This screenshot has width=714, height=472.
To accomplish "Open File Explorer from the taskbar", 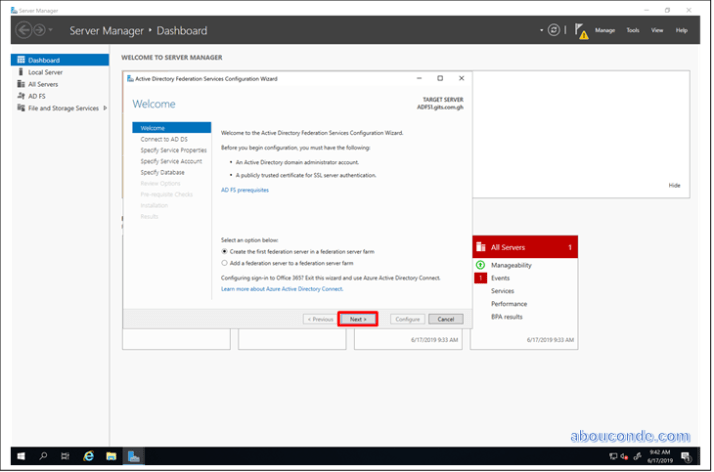I will tap(111, 456).
